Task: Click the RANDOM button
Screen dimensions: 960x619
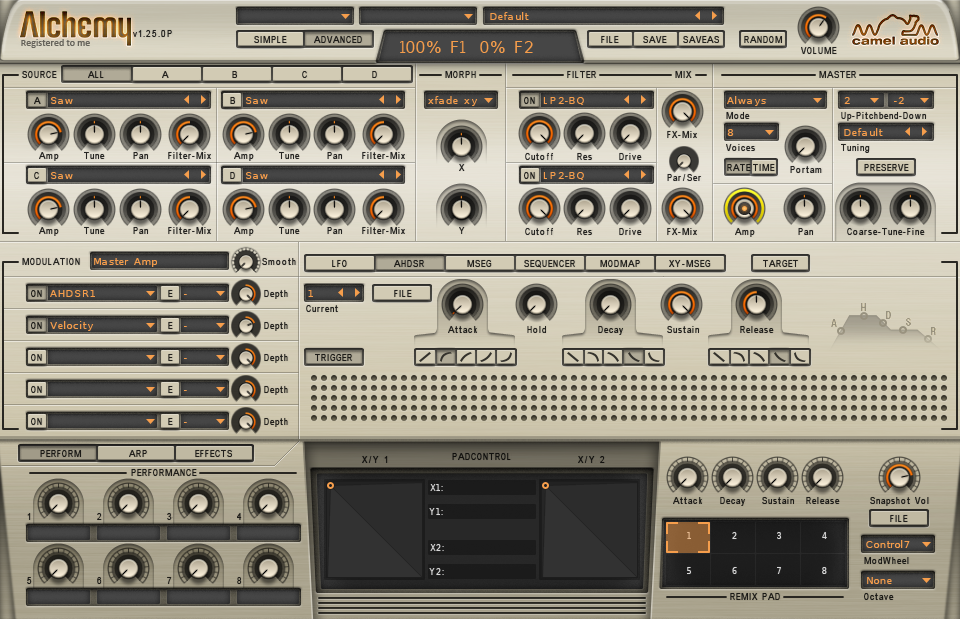Action: 763,40
